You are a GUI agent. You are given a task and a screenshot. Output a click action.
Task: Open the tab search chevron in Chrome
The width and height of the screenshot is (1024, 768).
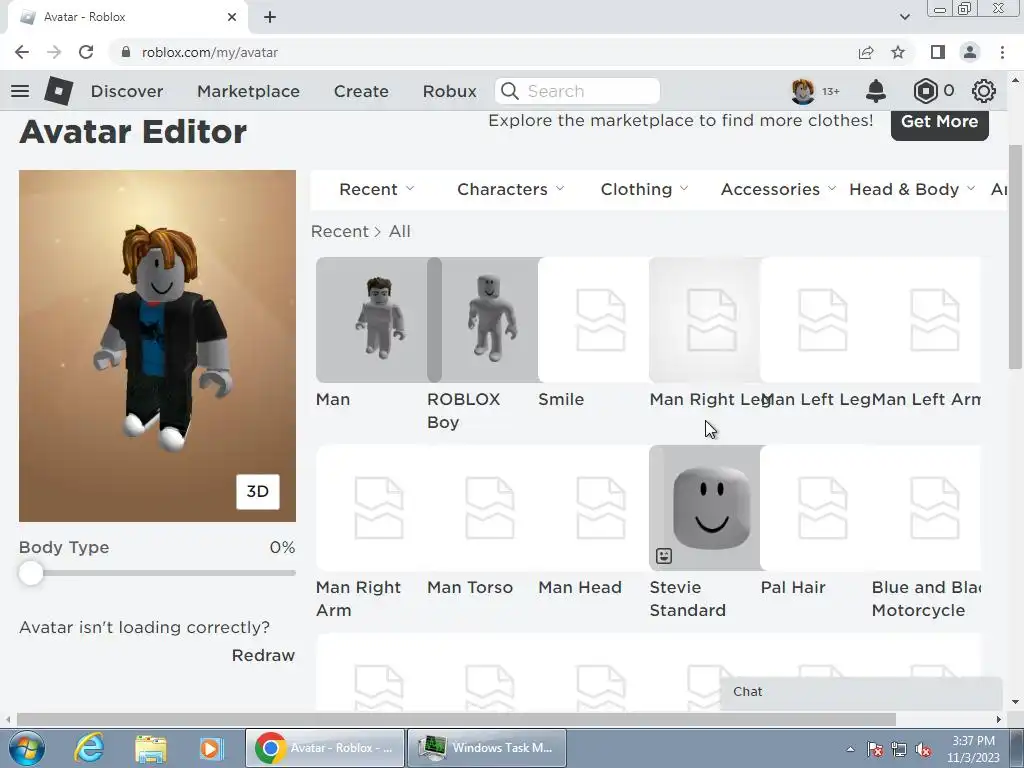pos(904,17)
